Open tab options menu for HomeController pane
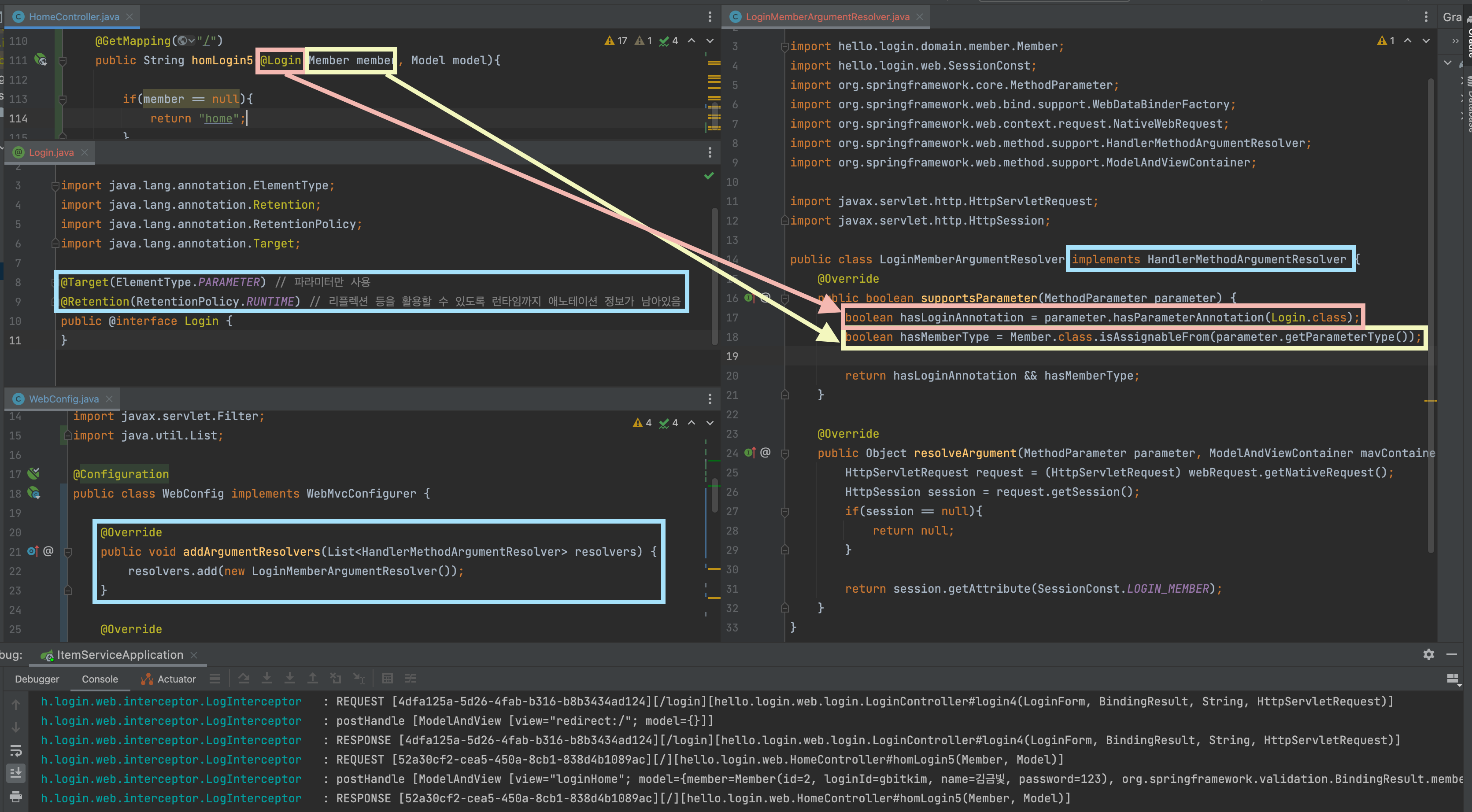1472x812 pixels. (710, 17)
